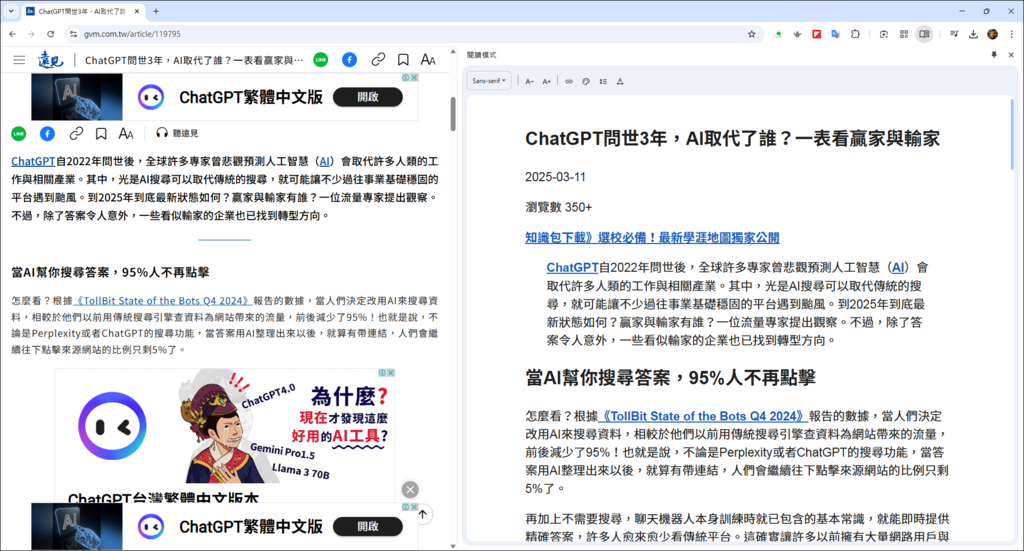Share to Facebook below the banner ad
The image size is (1024, 551).
(x=47, y=134)
